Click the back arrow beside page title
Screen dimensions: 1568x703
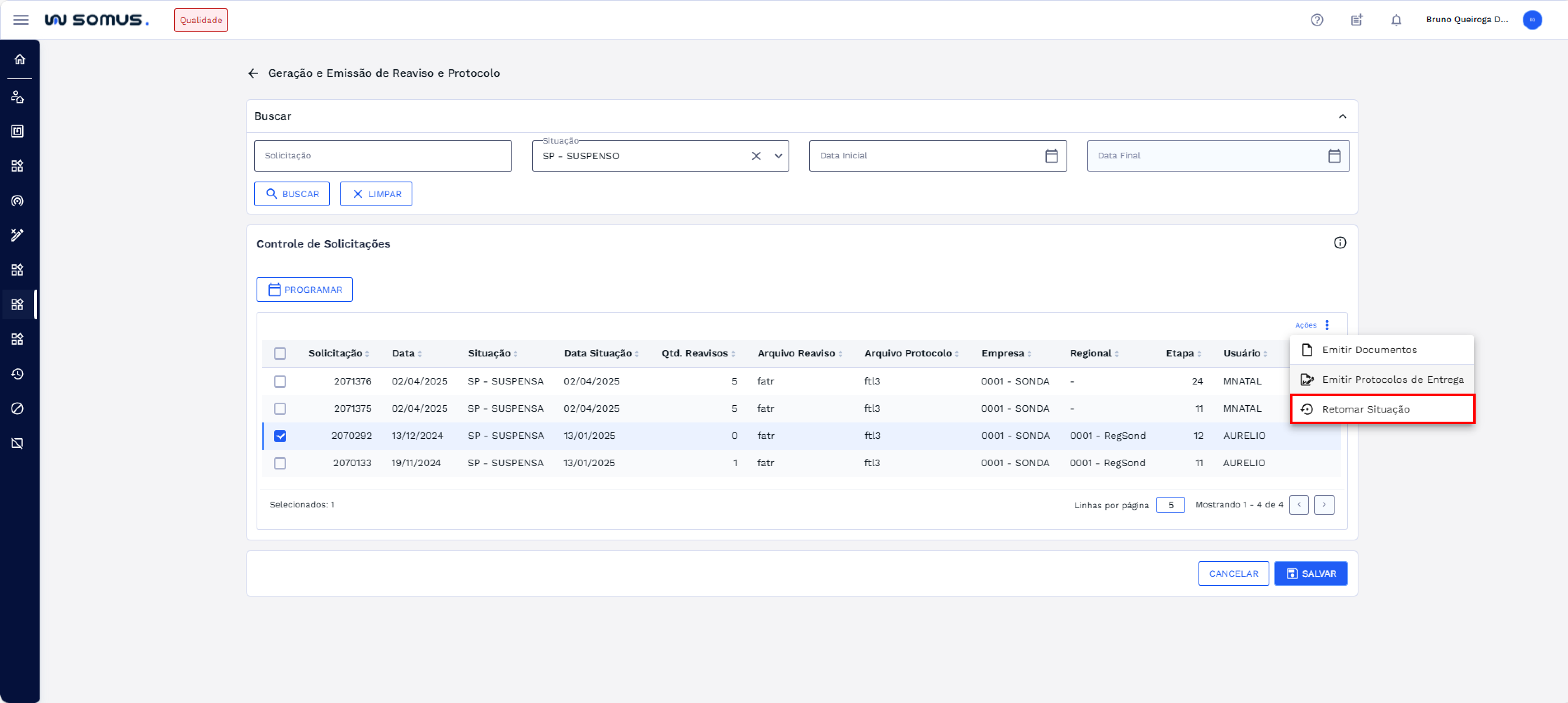coord(253,74)
